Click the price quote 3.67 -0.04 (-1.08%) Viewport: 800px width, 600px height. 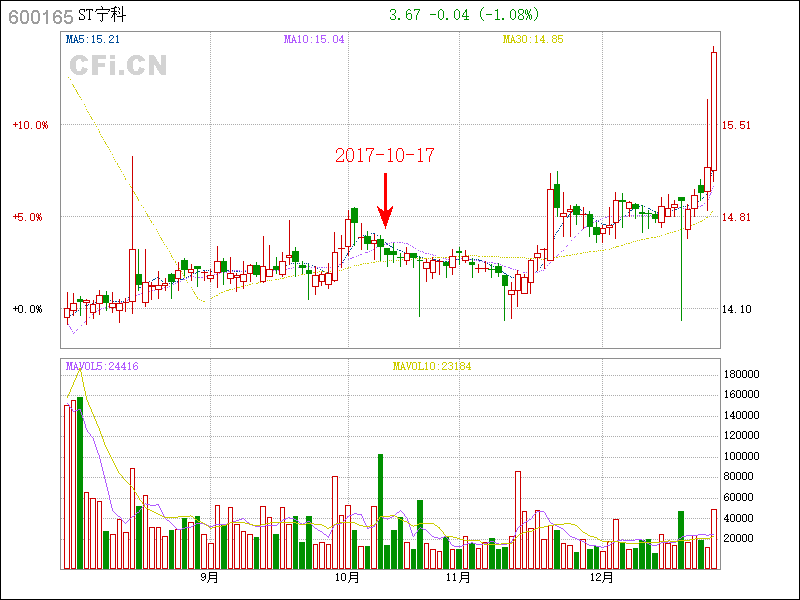[x=463, y=15]
